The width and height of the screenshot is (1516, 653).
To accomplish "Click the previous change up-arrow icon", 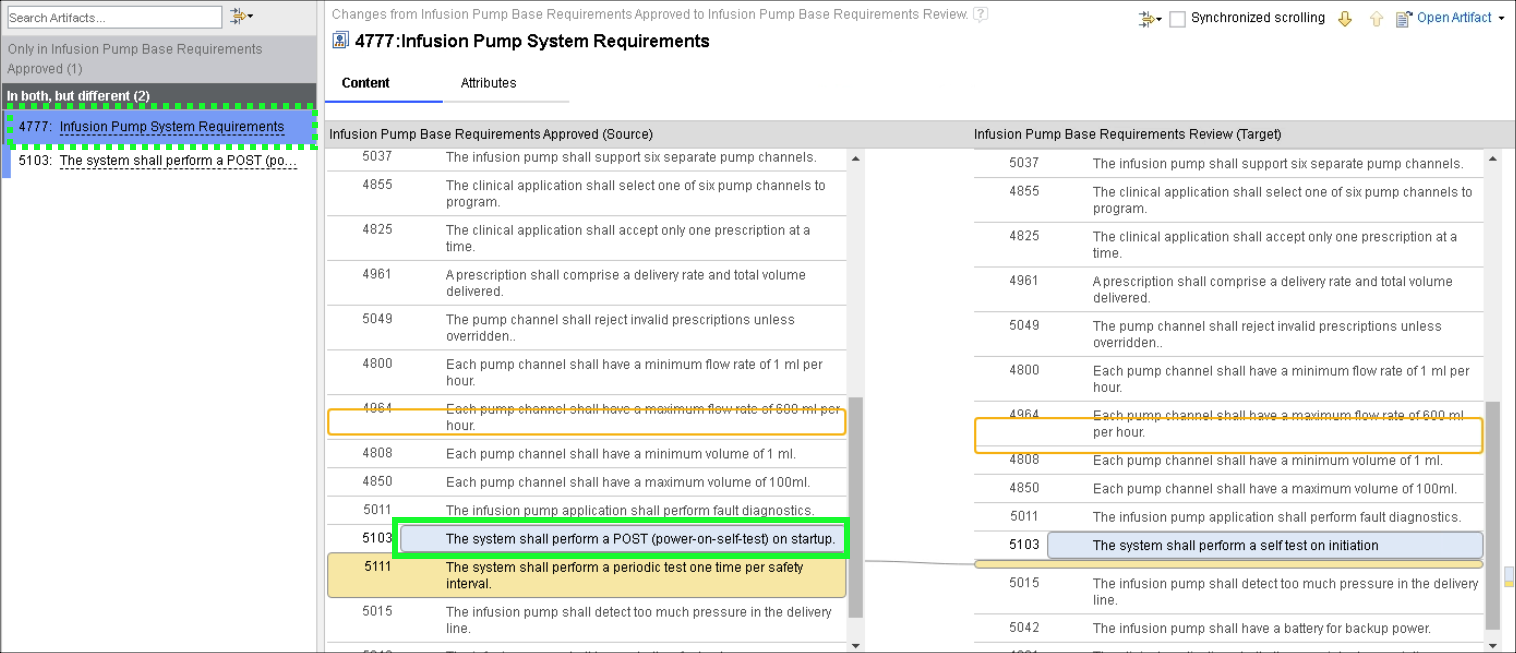I will (x=1376, y=18).
